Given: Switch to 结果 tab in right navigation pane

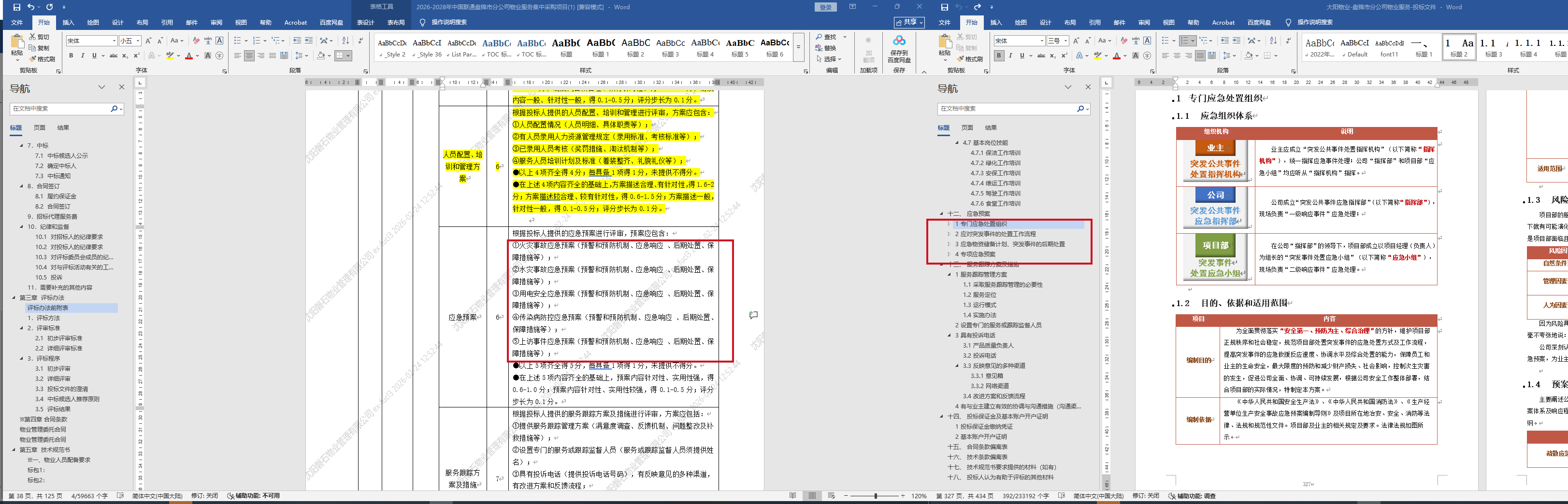Looking at the screenshot, I should point(991,127).
